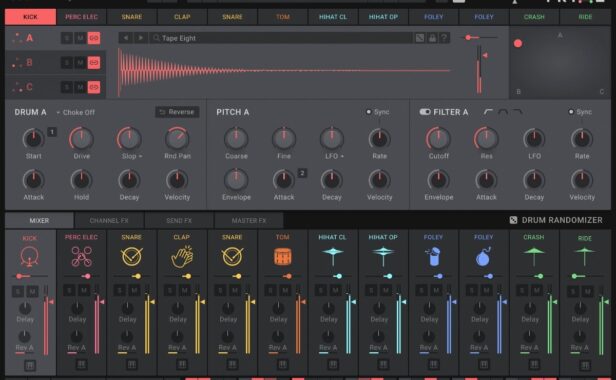Click the Coarse knob in Pitch A
Viewport: 616px width, 380px height.
click(x=236, y=138)
